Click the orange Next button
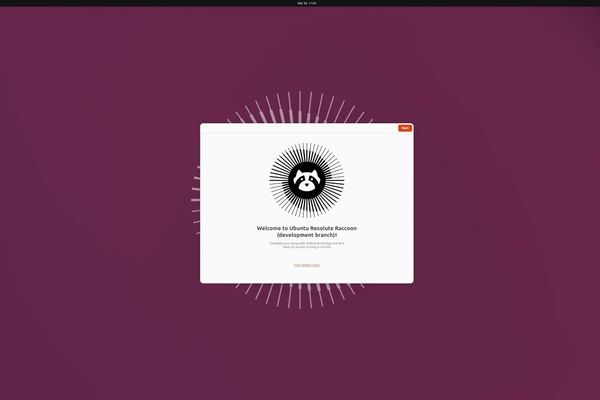Image resolution: width=600 pixels, height=400 pixels. point(404,128)
